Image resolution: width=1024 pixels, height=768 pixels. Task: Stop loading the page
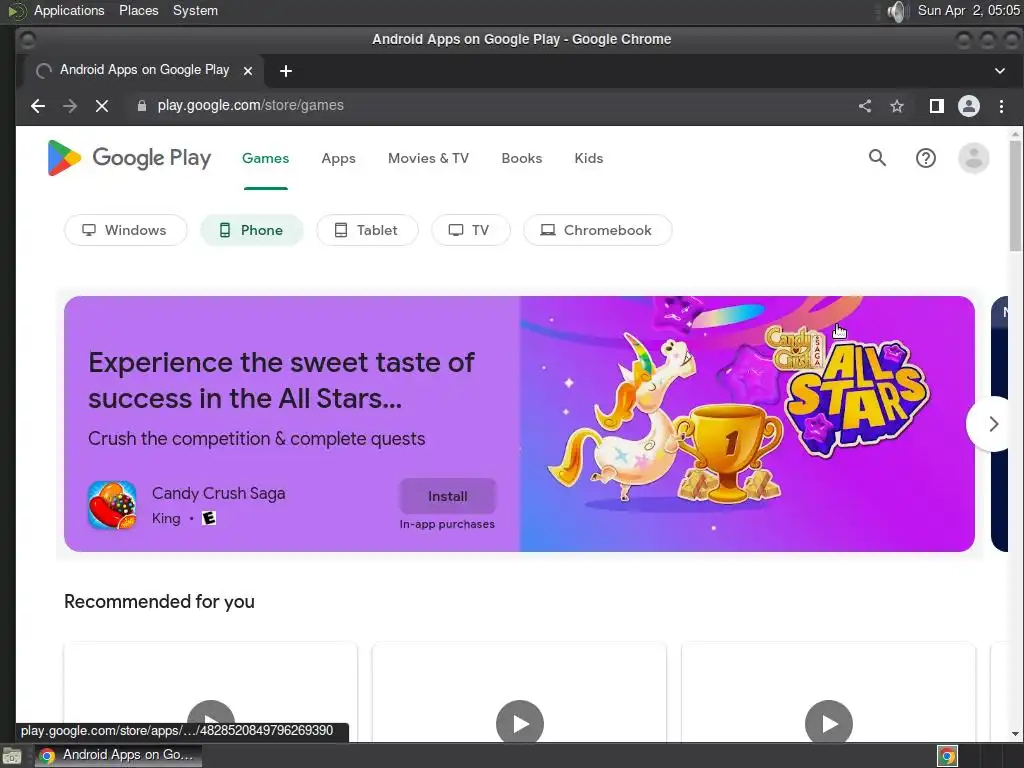(102, 106)
